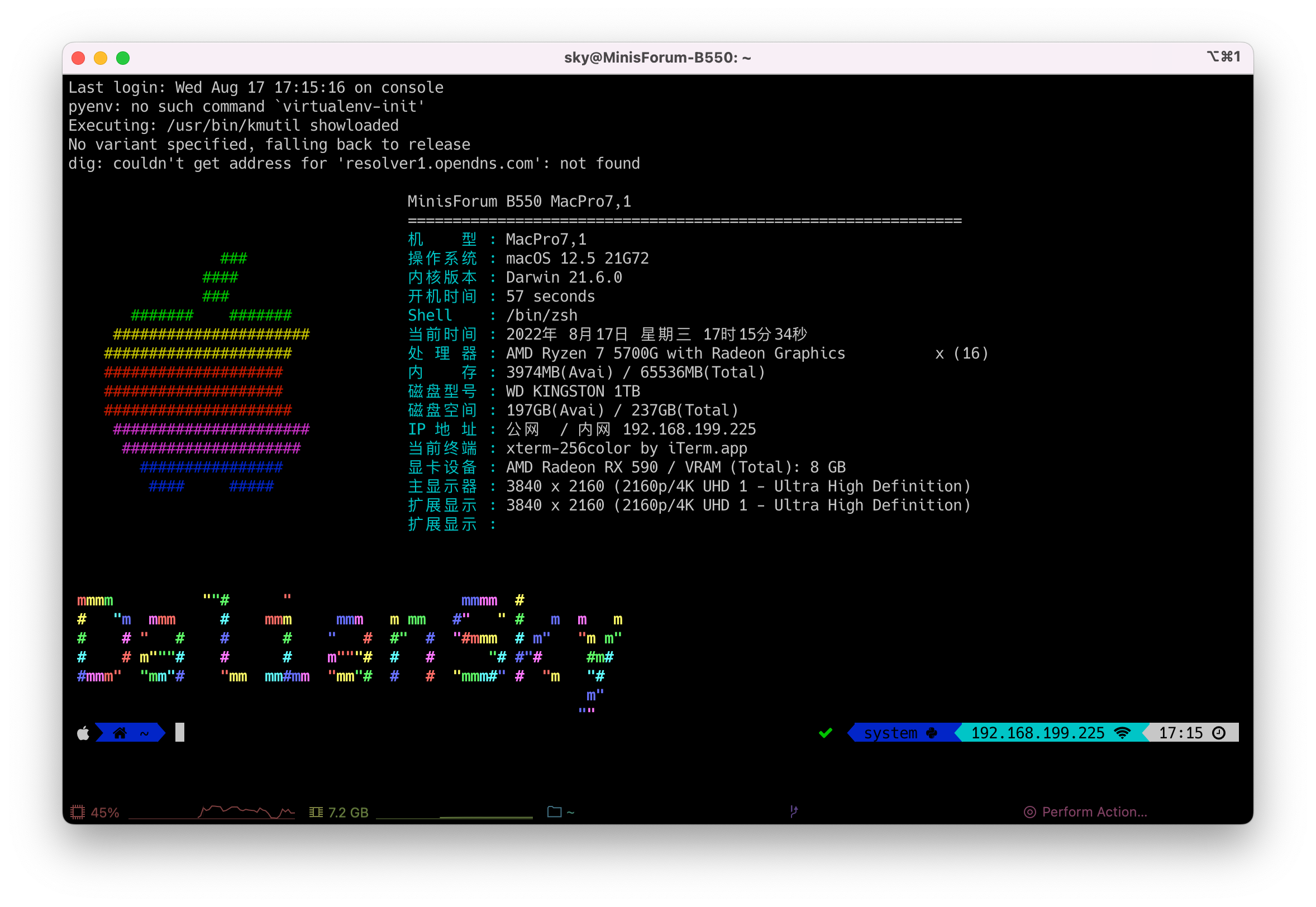Click the green zoom window button
This screenshot has height=907, width=1316.
click(123, 58)
